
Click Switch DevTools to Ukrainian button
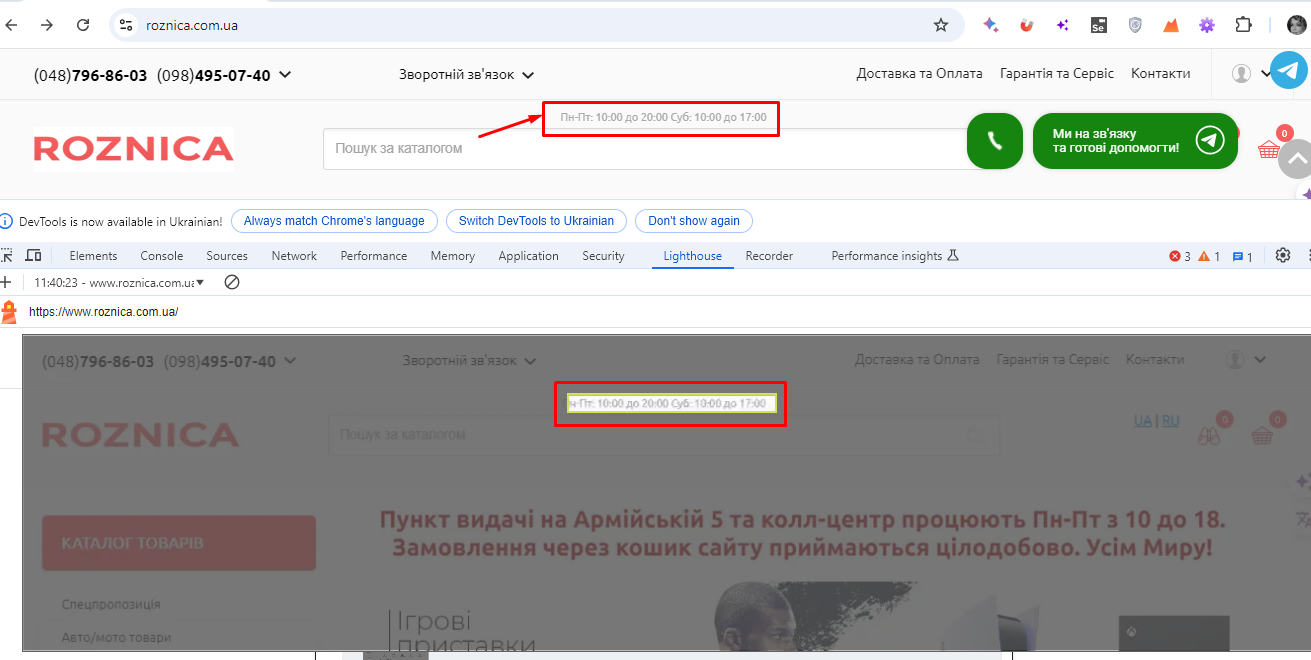click(536, 221)
